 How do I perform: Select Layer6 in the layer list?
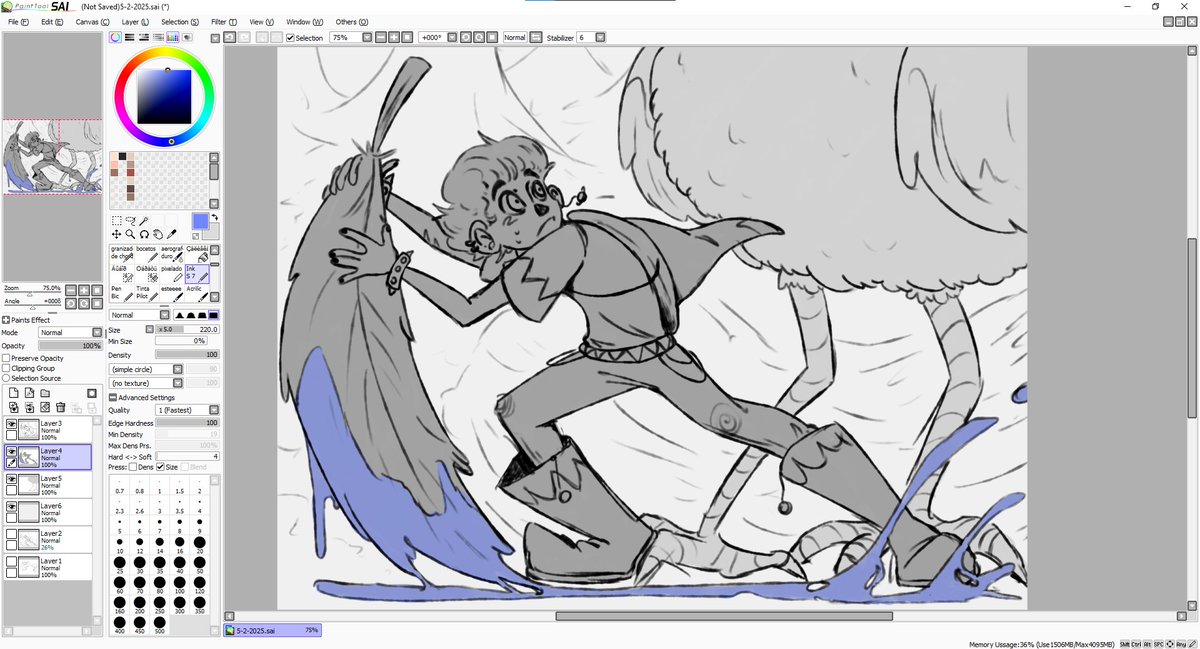[48, 512]
